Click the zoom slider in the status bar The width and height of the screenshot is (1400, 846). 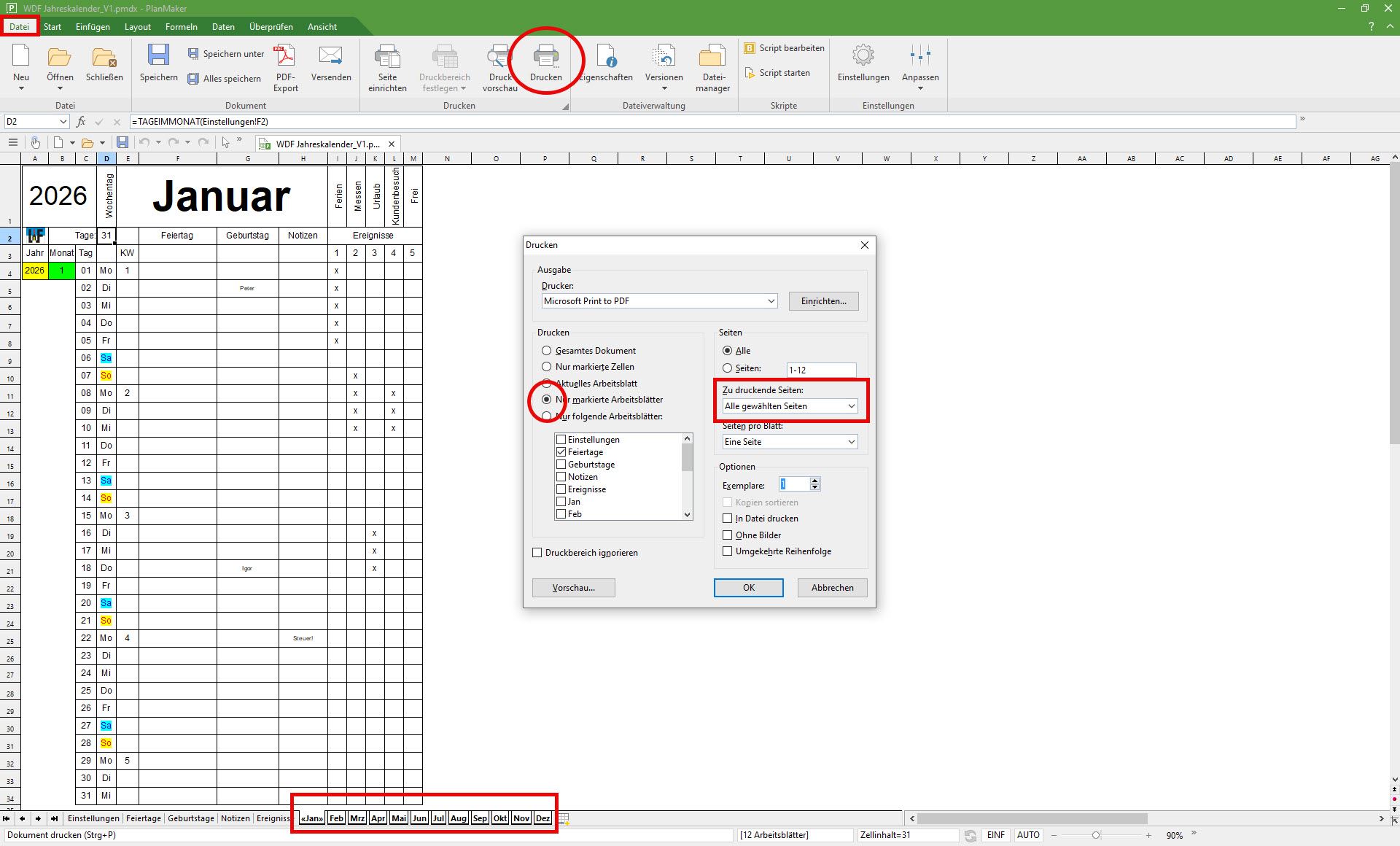point(1095,835)
